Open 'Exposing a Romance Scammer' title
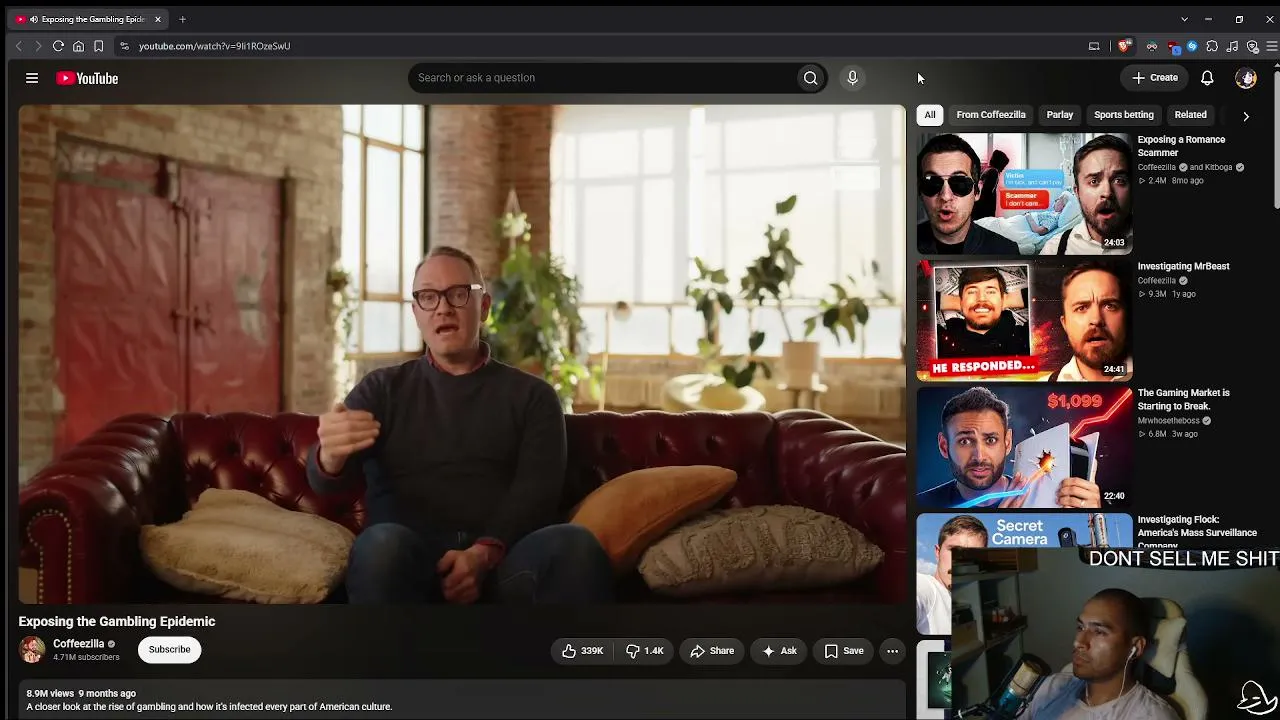Image resolution: width=1280 pixels, height=720 pixels. (1181, 146)
